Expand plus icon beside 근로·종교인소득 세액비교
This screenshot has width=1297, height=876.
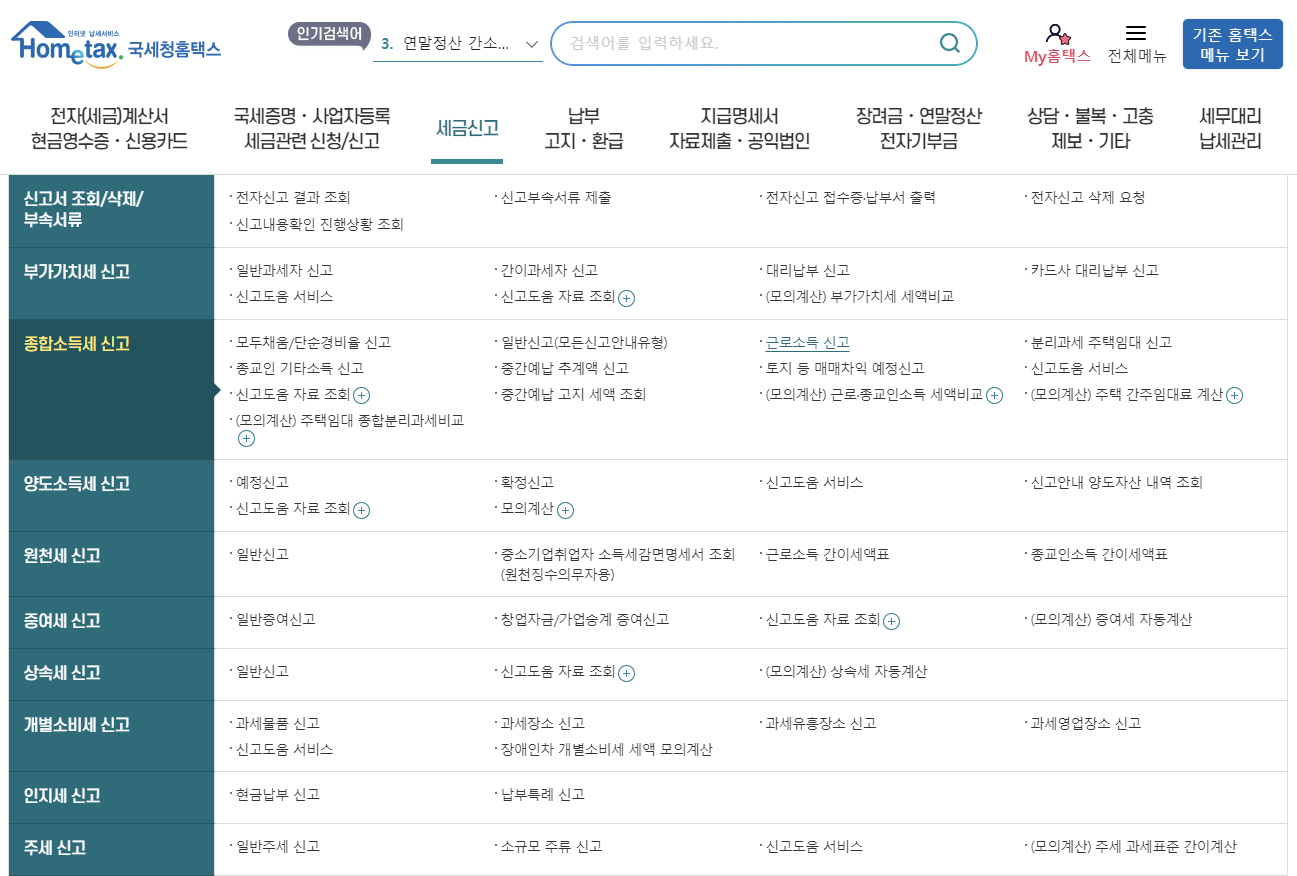tap(994, 395)
